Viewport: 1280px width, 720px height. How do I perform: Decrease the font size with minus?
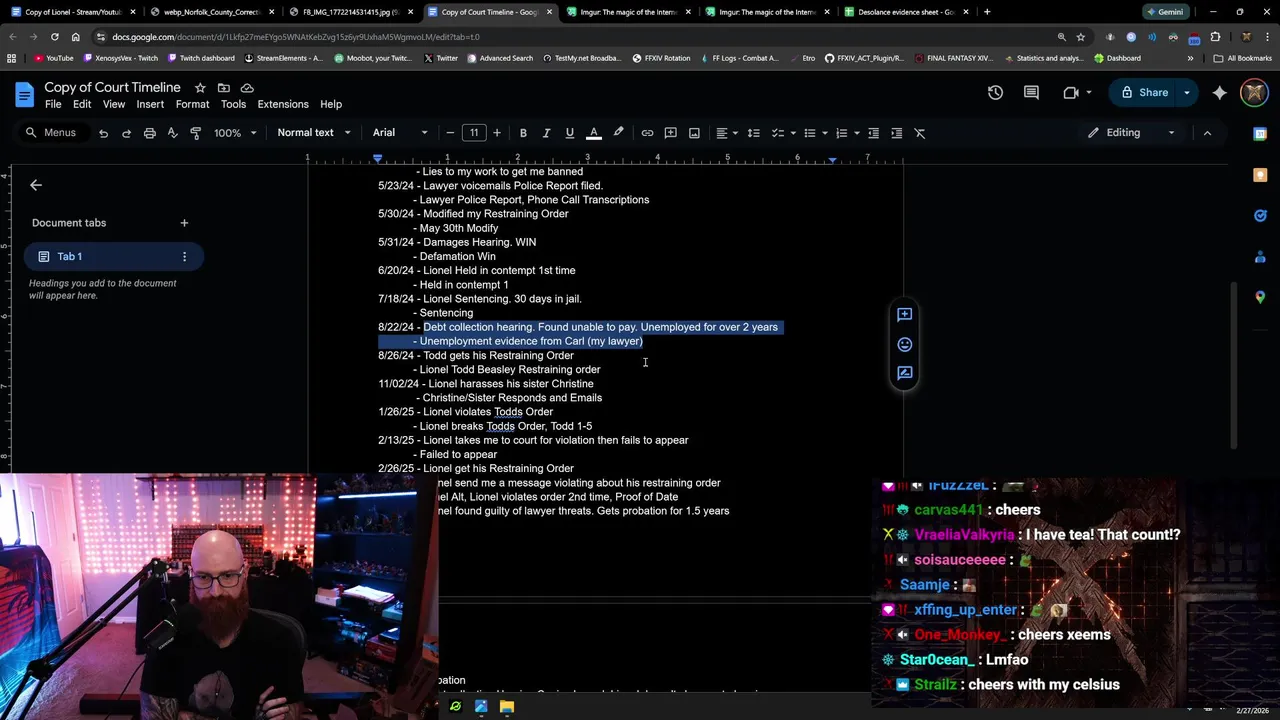pyautogui.click(x=450, y=133)
